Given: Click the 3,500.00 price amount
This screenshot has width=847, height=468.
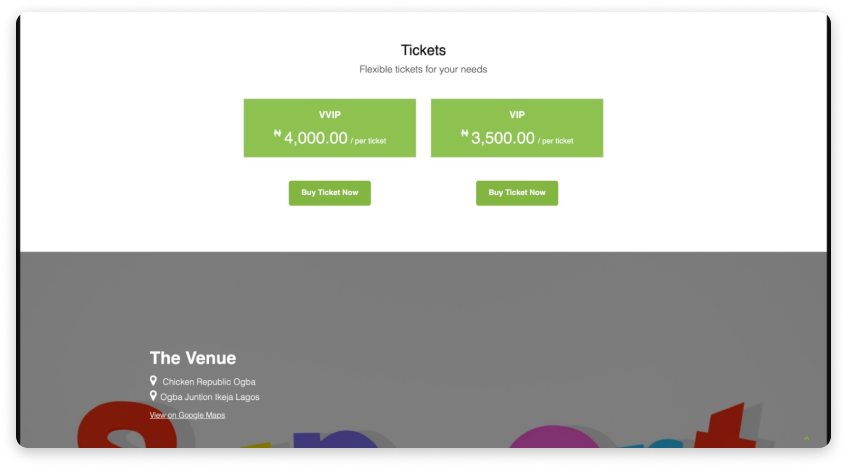Looking at the screenshot, I should click(502, 139).
